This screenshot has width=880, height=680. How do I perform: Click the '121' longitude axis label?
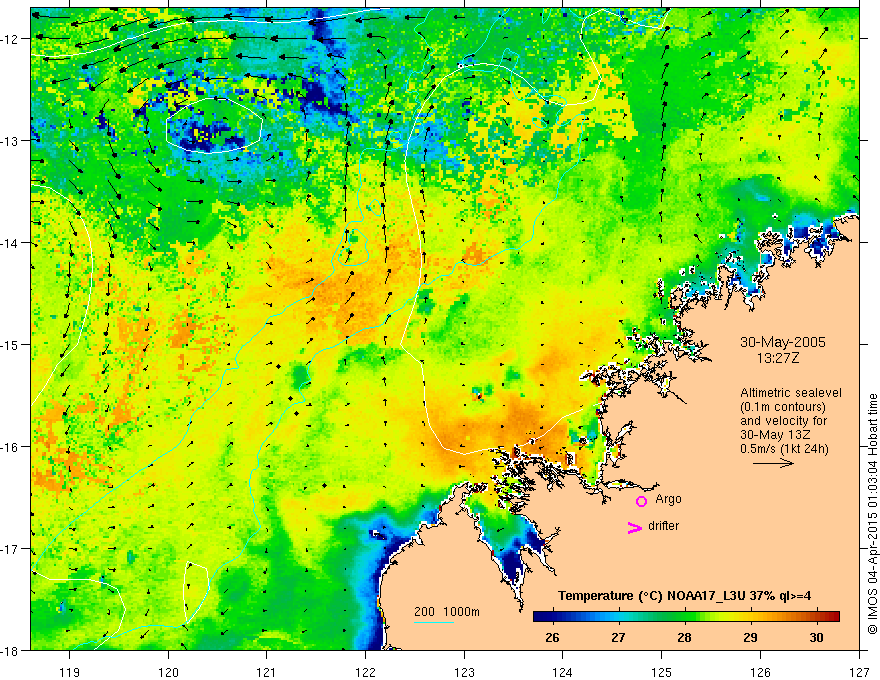tap(267, 672)
